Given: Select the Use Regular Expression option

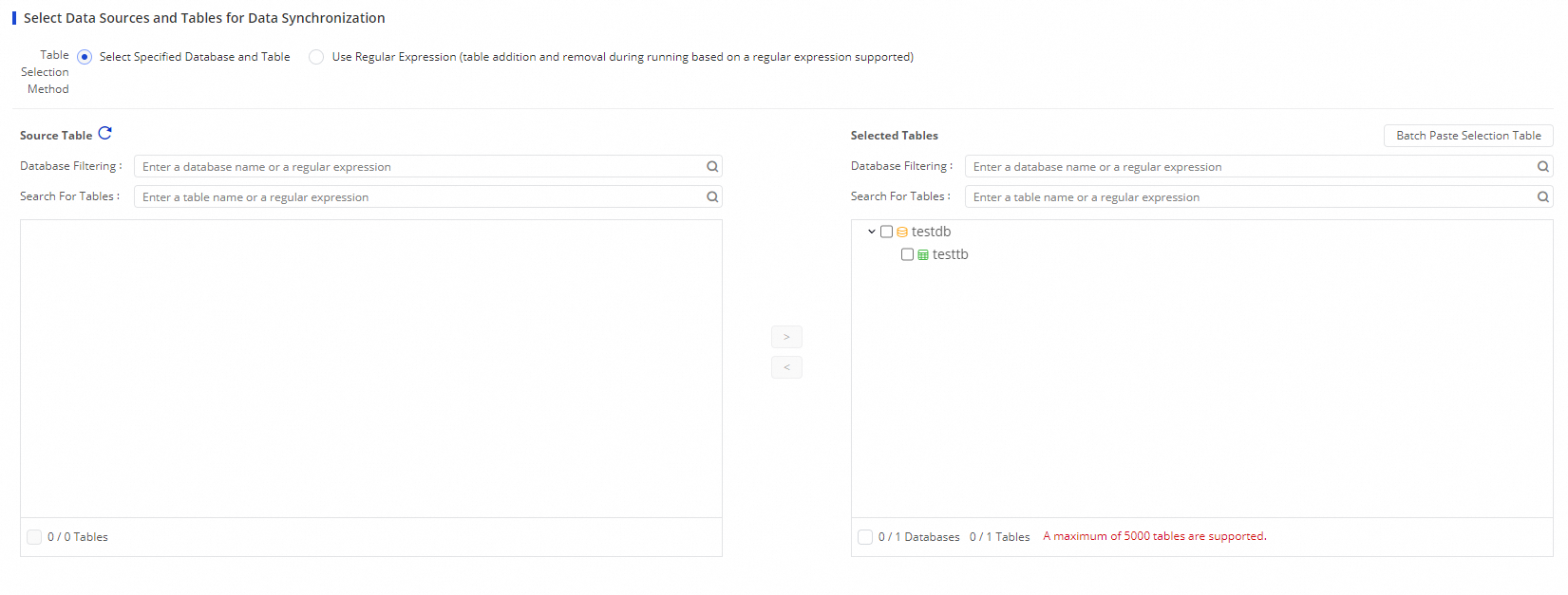Looking at the screenshot, I should 316,57.
